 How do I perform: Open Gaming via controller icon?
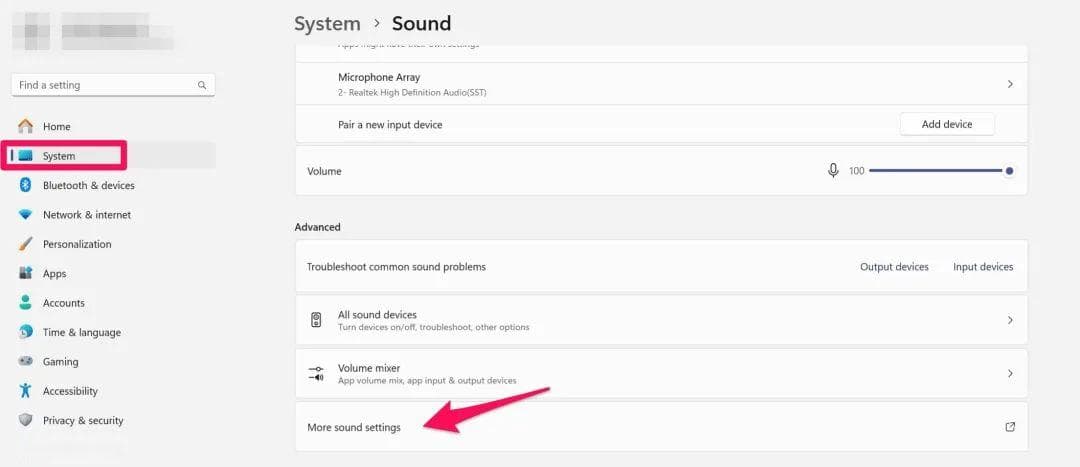click(x=25, y=362)
